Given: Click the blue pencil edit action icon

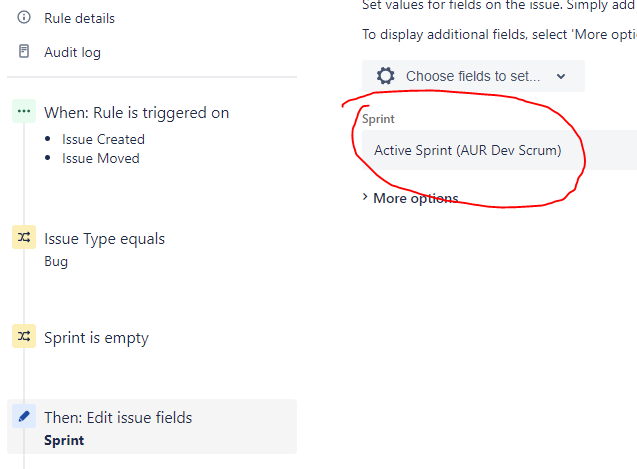Looking at the screenshot, I should [24, 416].
